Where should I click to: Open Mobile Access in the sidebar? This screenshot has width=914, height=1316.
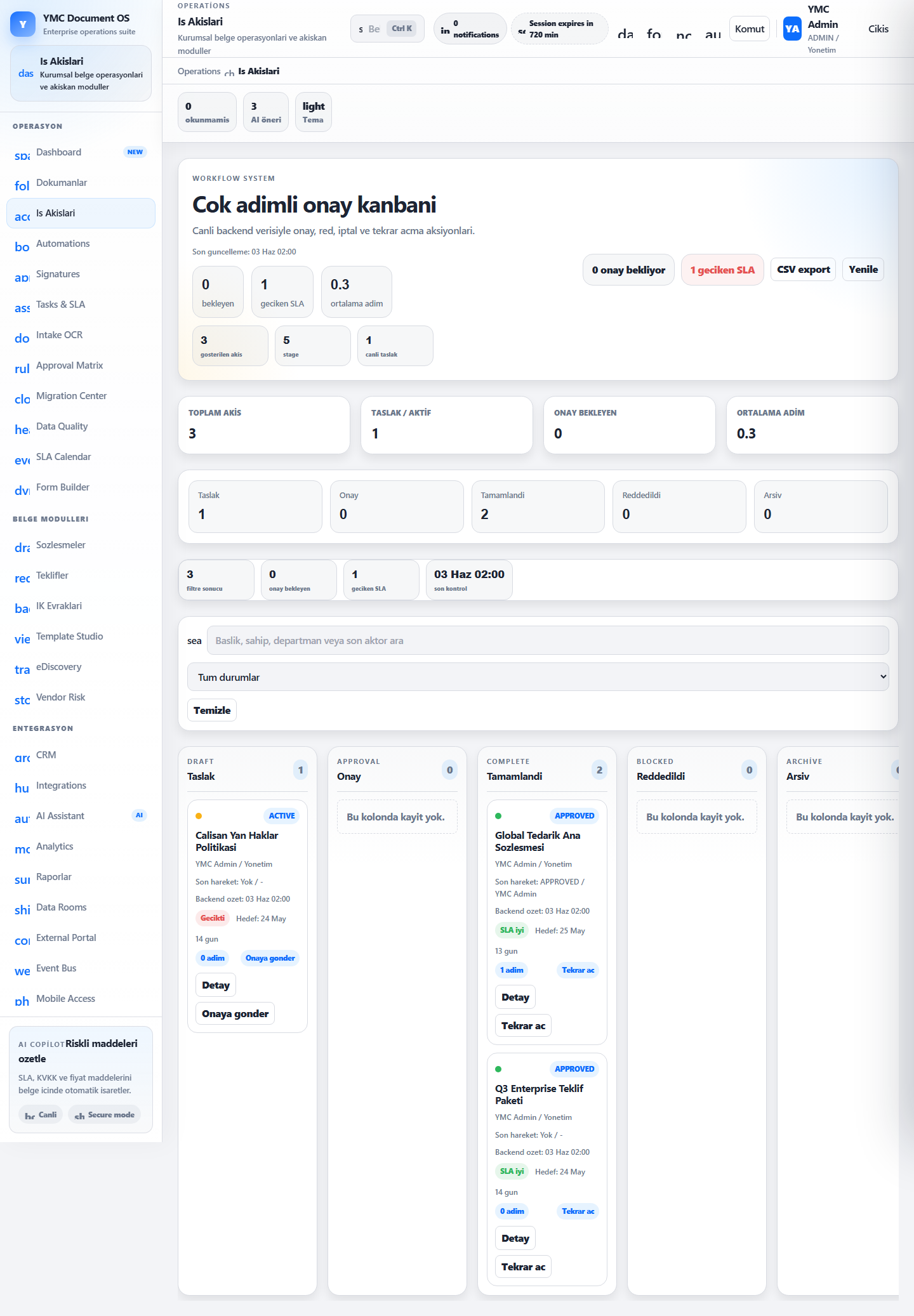(x=81, y=999)
